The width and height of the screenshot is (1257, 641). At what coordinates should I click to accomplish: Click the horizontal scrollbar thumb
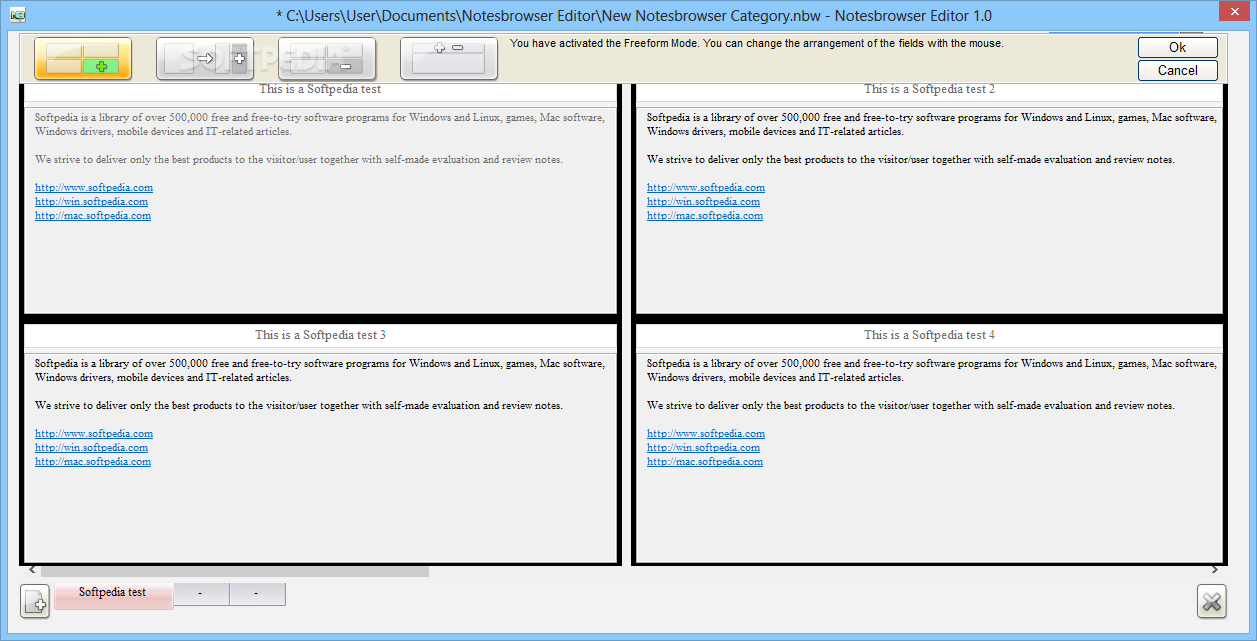(x=235, y=571)
